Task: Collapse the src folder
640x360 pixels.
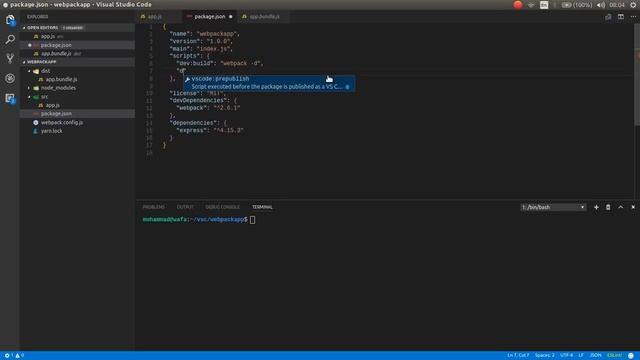Action: click(29, 97)
